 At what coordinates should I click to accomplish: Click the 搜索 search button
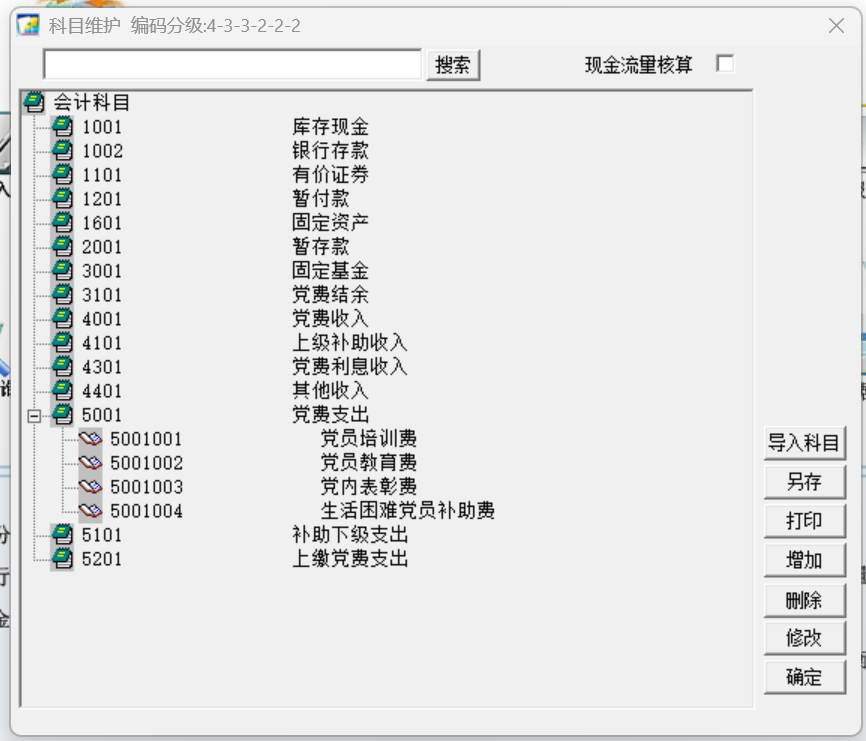(x=453, y=65)
